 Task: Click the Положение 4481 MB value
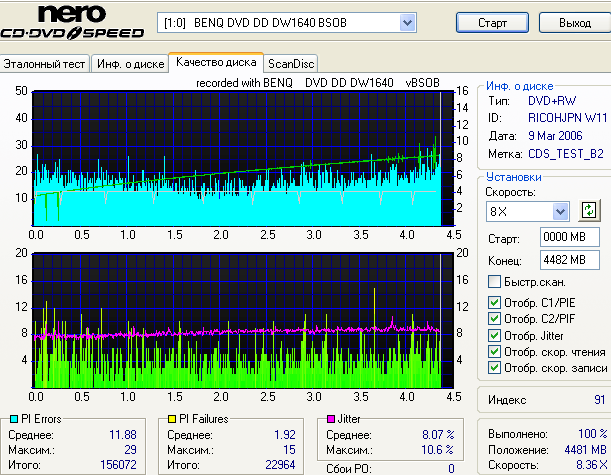tap(586, 450)
